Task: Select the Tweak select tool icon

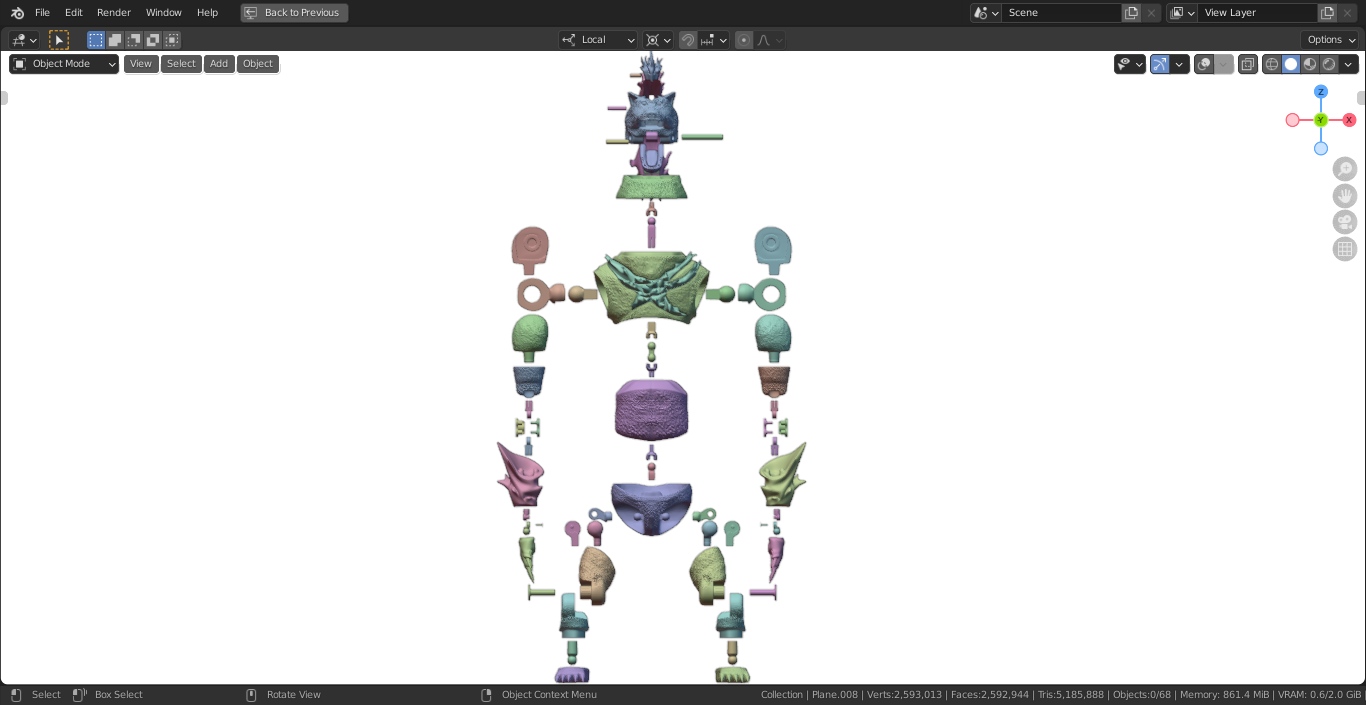Action: (x=59, y=40)
